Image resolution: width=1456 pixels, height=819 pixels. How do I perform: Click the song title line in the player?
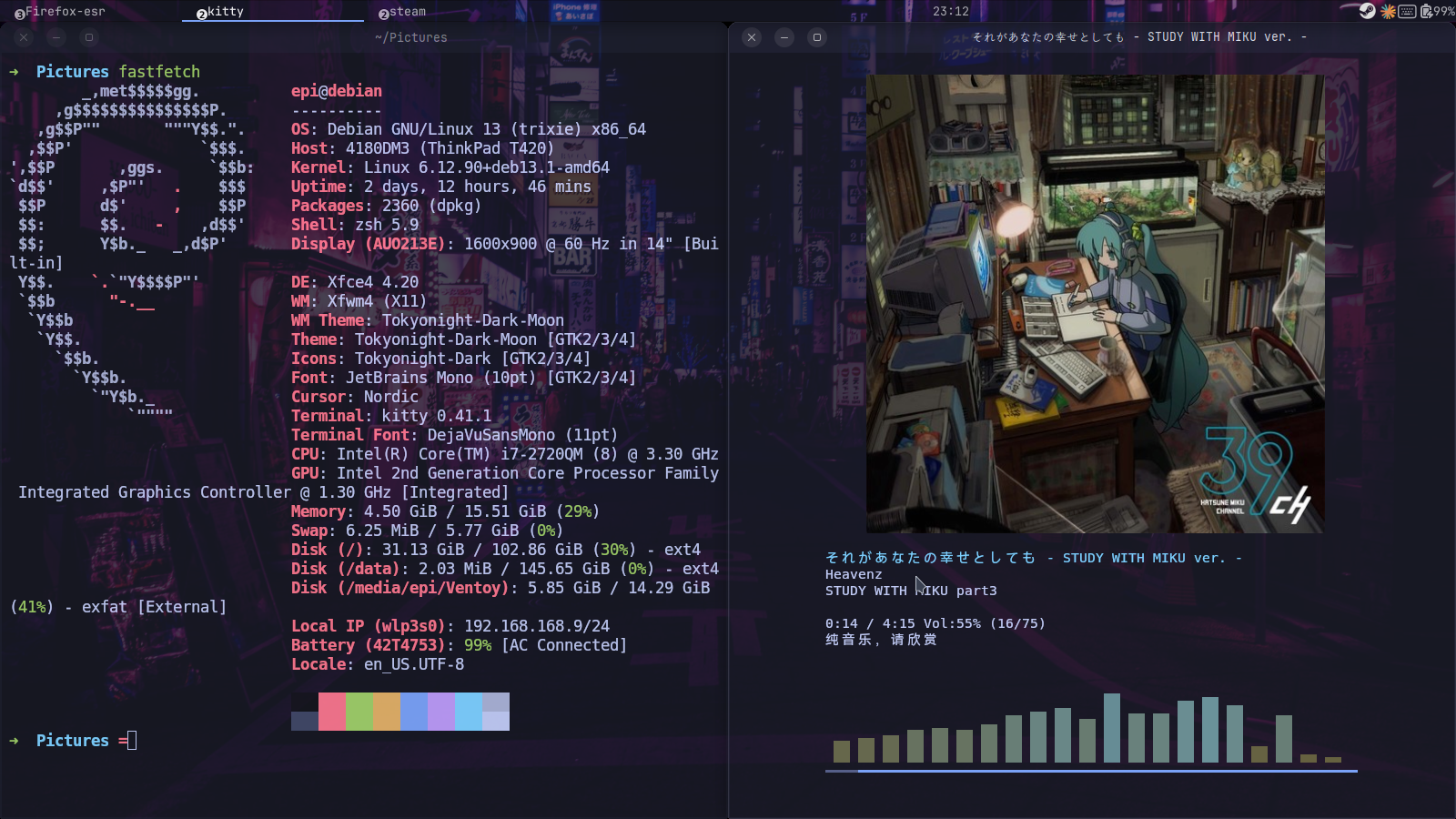pos(1034,558)
